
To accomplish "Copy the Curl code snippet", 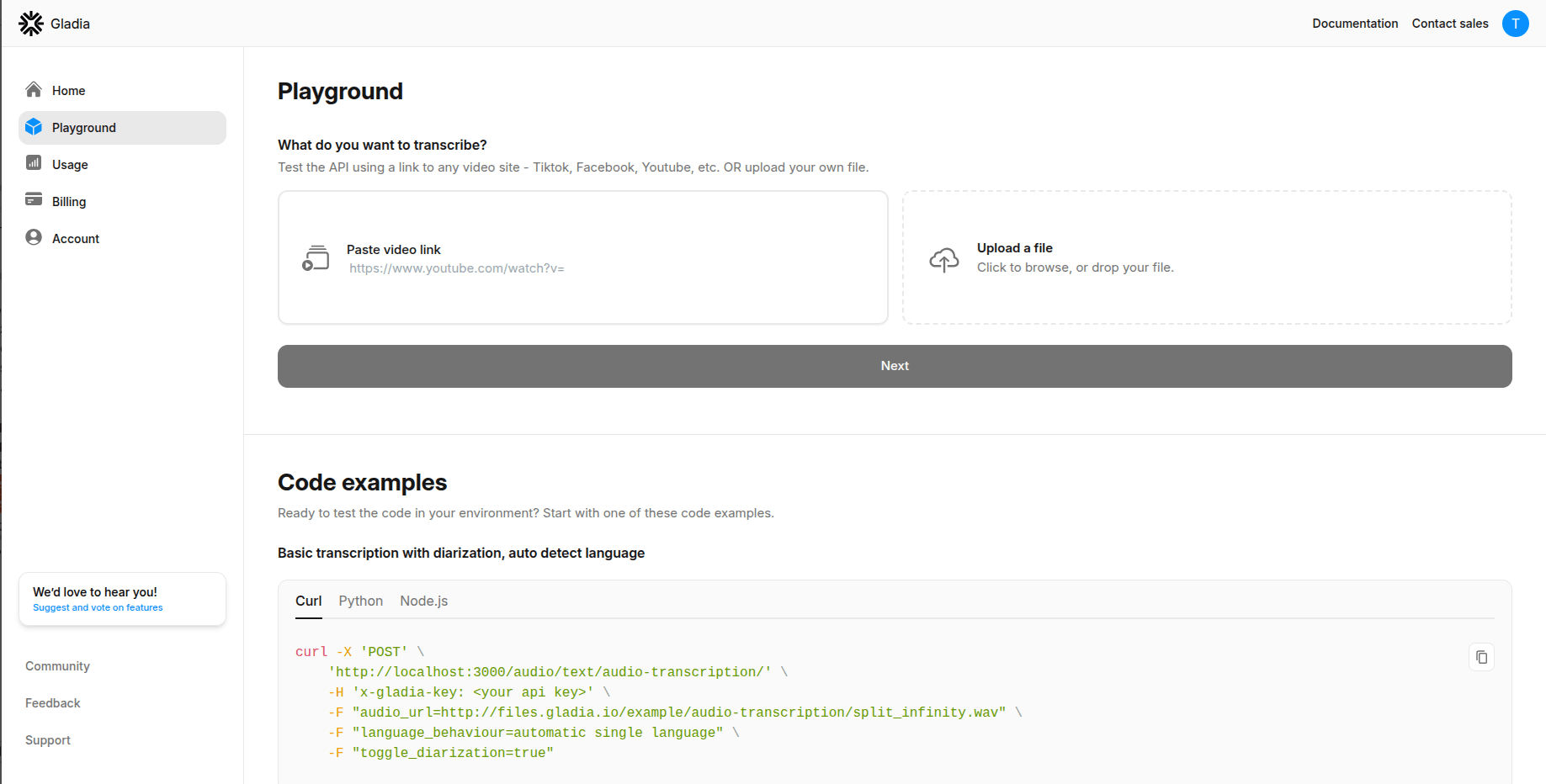I will pyautogui.click(x=1481, y=657).
